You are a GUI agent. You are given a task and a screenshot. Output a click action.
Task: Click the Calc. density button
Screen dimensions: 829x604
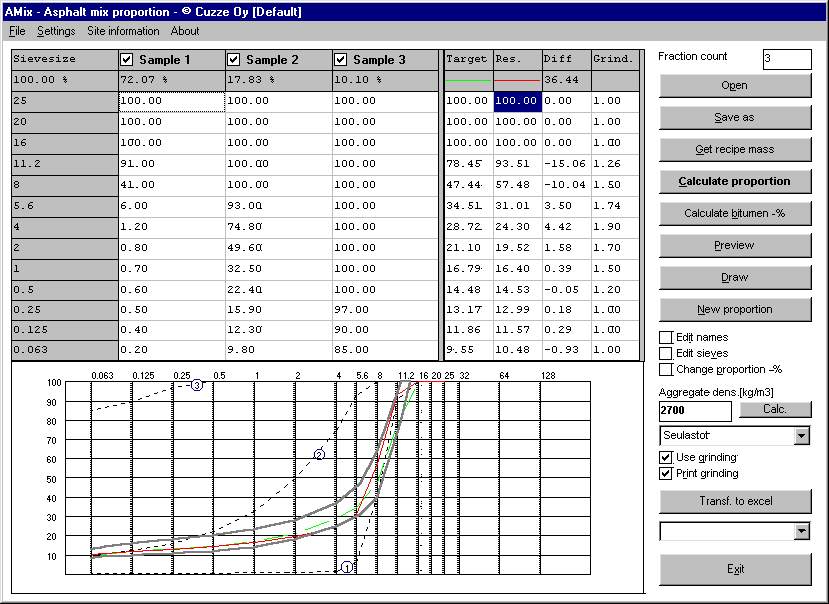(x=776, y=409)
